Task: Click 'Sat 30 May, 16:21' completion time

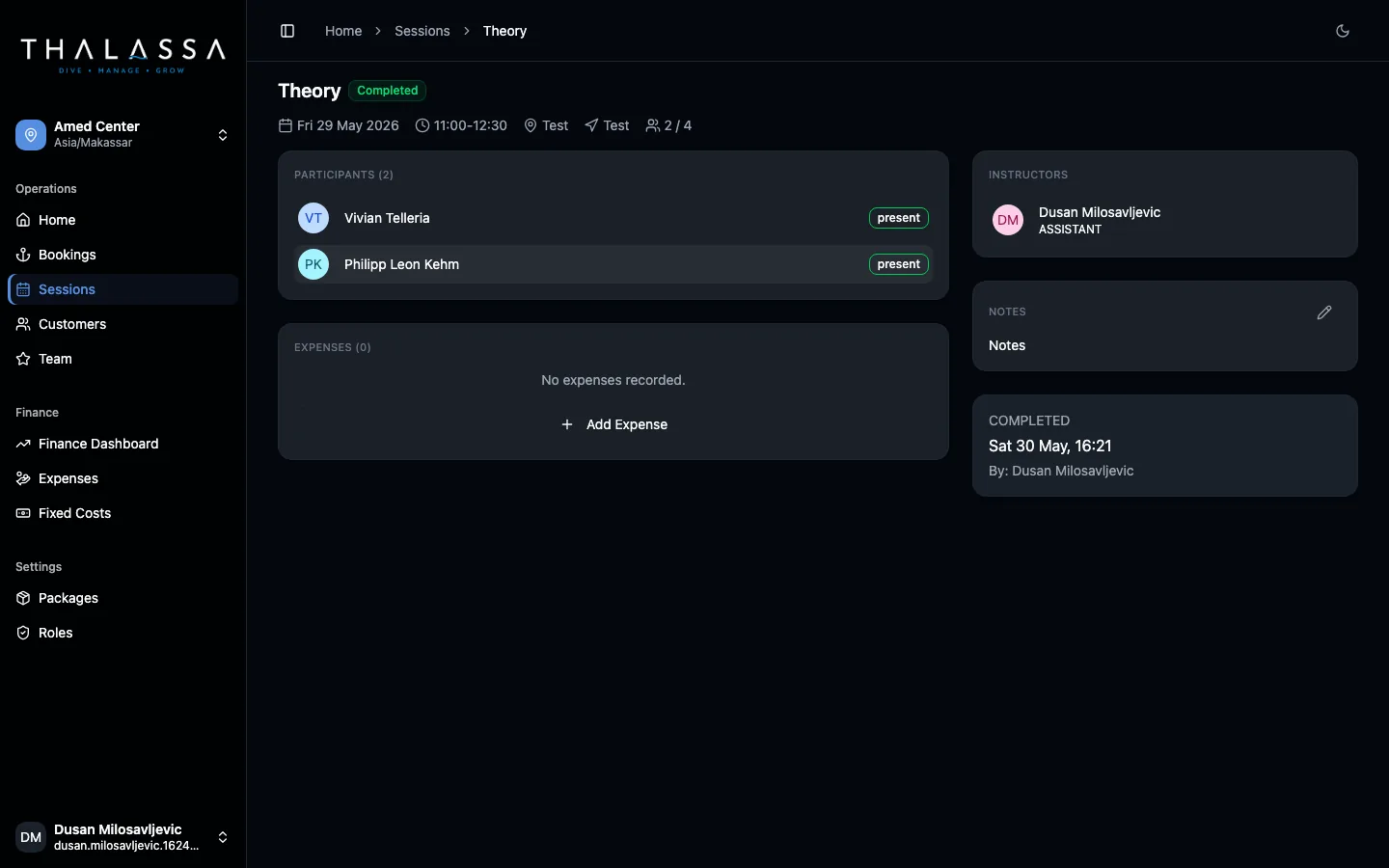Action: point(1050,446)
